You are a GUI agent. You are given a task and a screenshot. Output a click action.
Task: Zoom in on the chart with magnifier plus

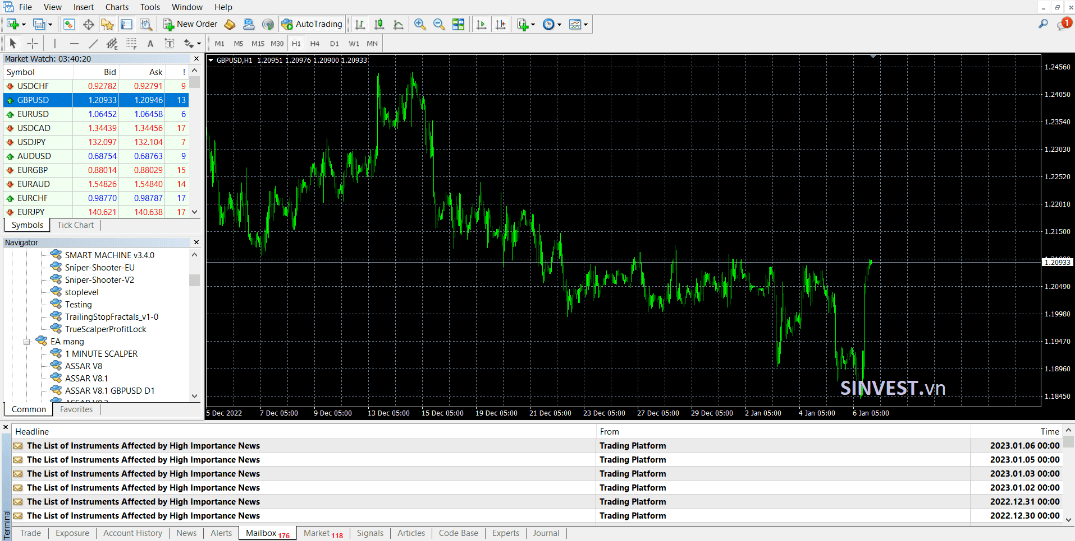point(420,24)
